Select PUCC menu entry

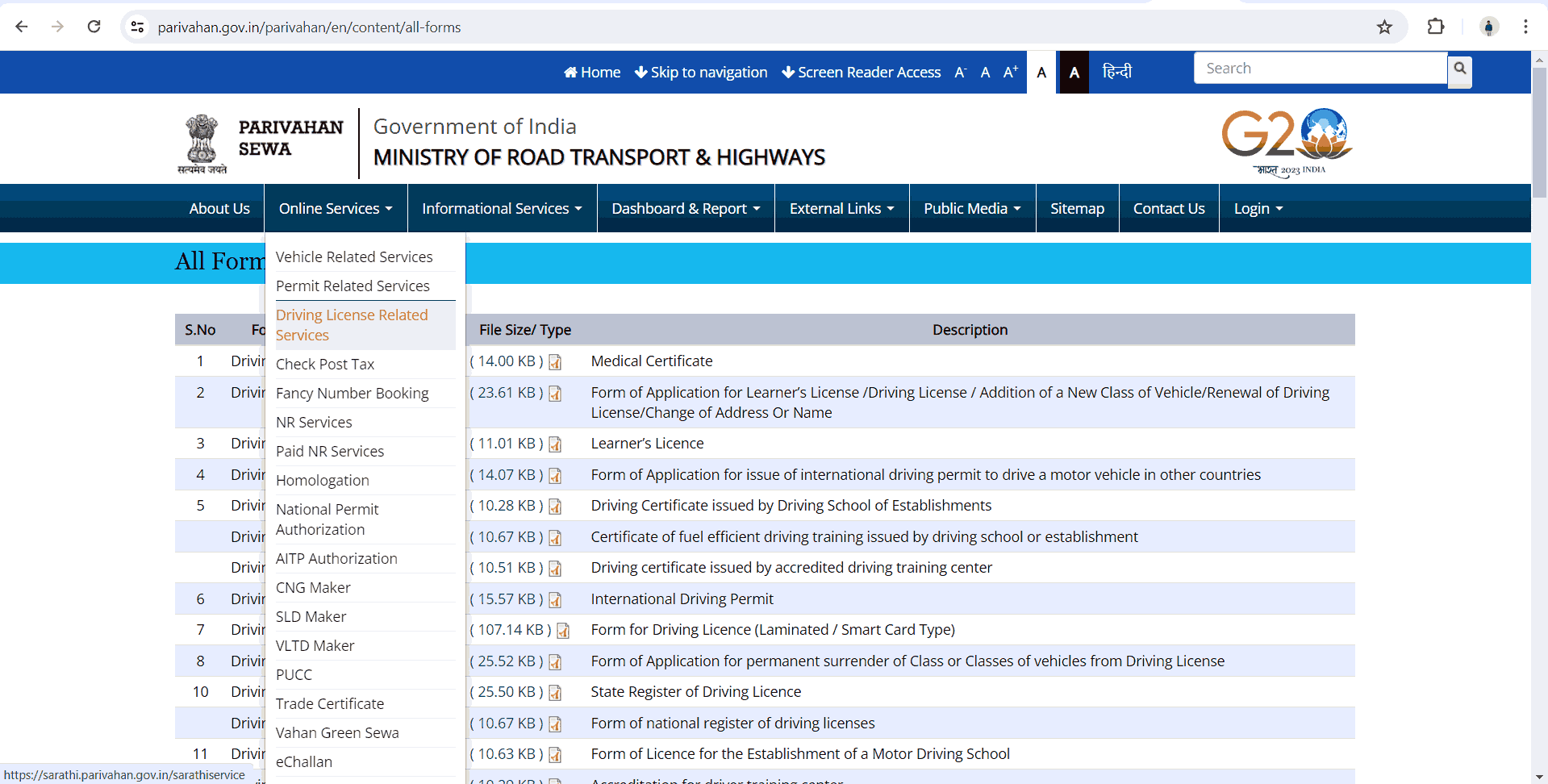pos(365,674)
